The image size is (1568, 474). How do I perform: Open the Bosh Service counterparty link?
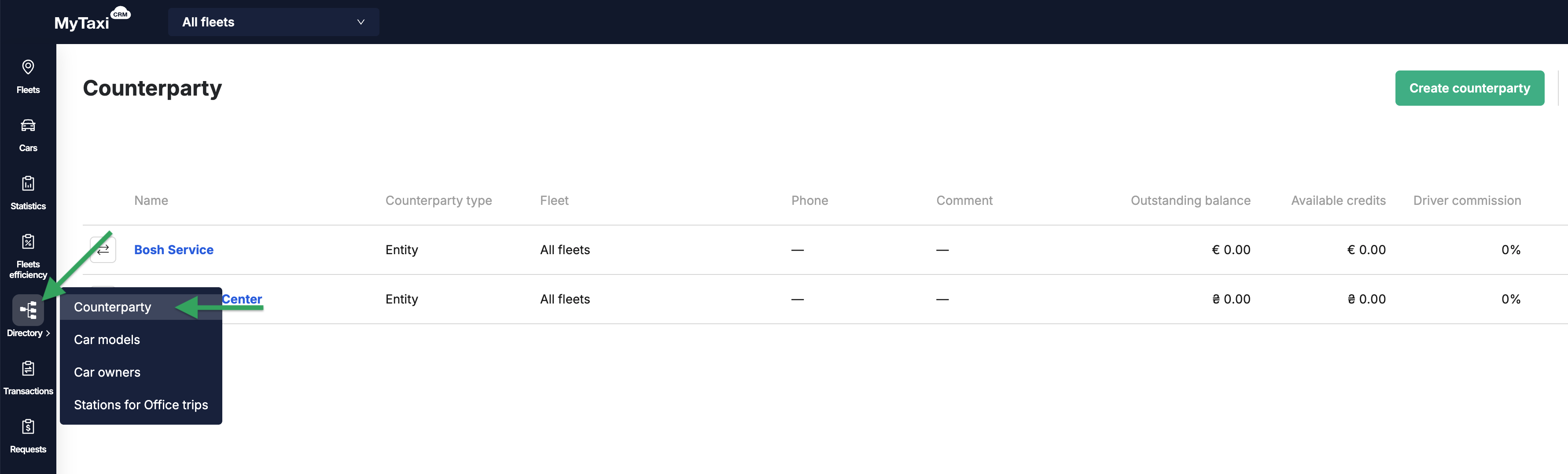(x=173, y=250)
